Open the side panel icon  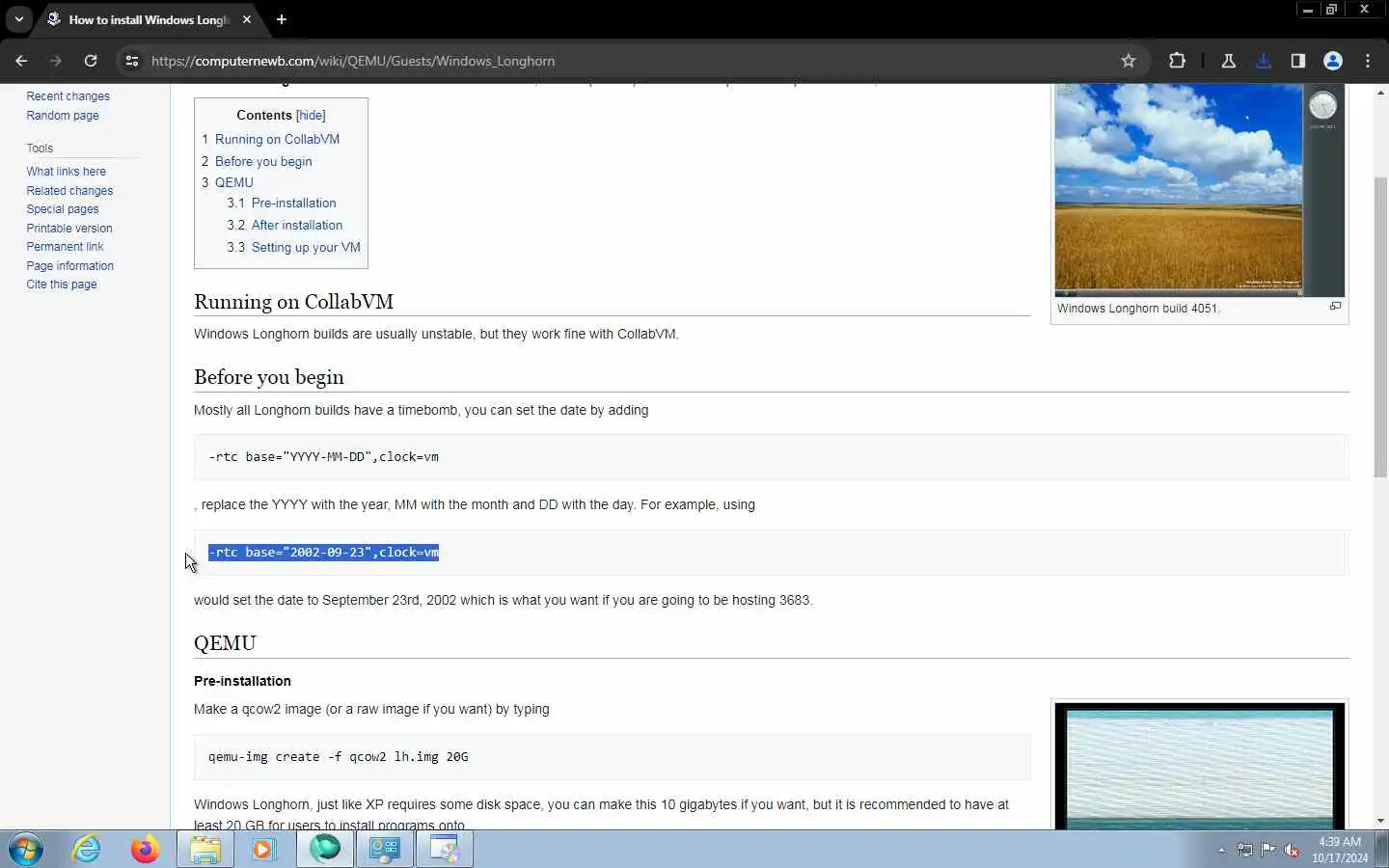tap(1298, 61)
